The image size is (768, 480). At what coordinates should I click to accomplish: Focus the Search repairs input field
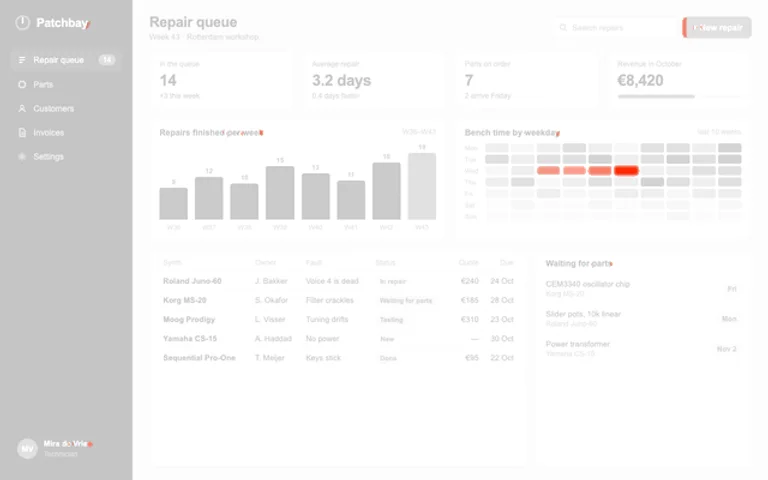(x=616, y=27)
